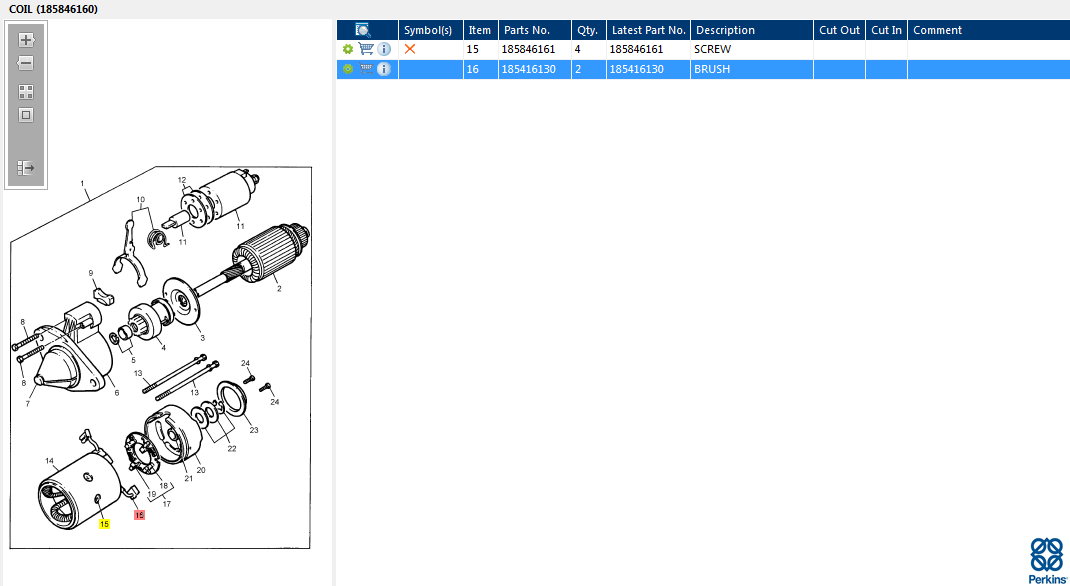1070x586 pixels.
Task: Click the Cut In column header
Action: [x=886, y=30]
